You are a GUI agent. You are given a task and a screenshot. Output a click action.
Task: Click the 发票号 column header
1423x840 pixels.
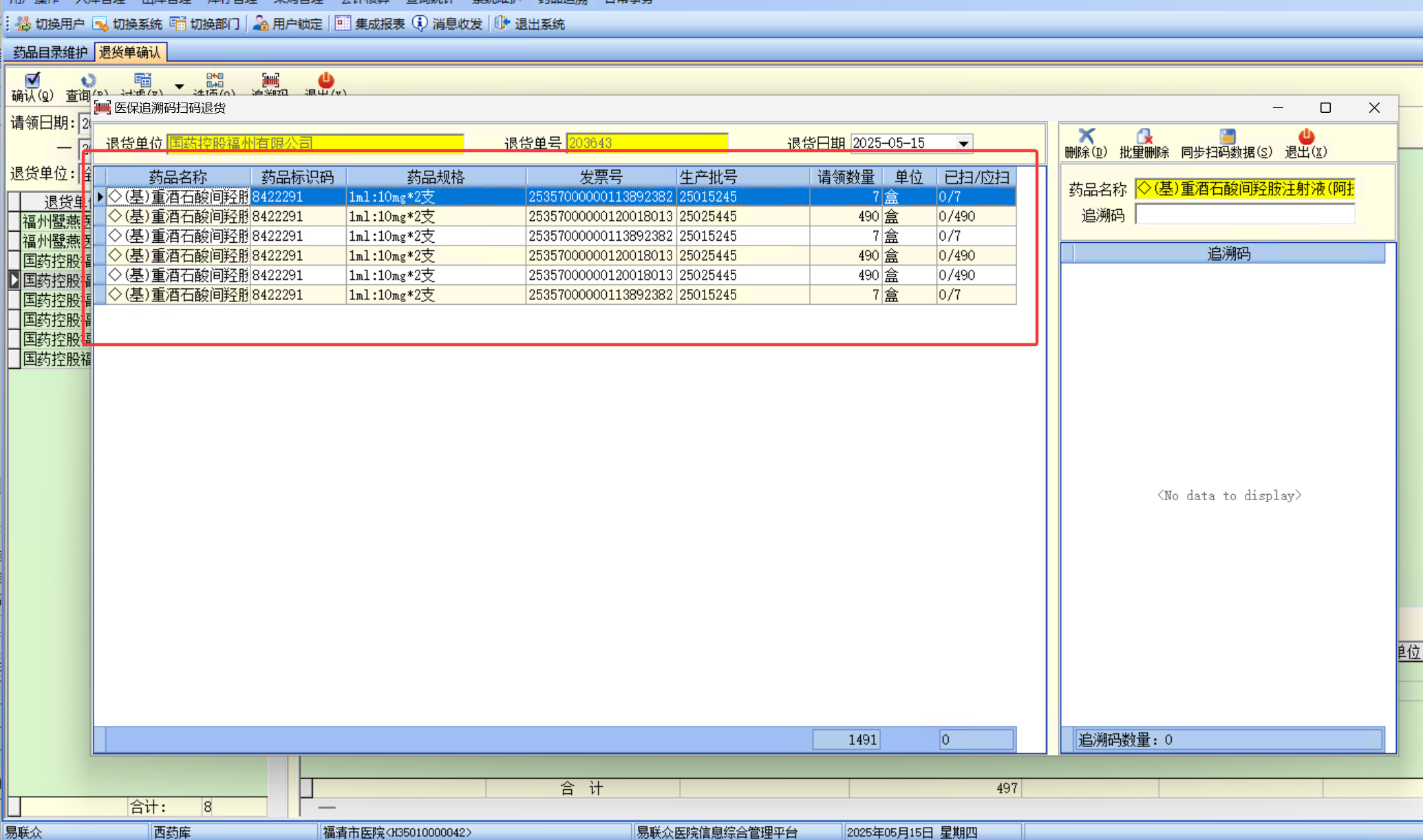tap(600, 177)
